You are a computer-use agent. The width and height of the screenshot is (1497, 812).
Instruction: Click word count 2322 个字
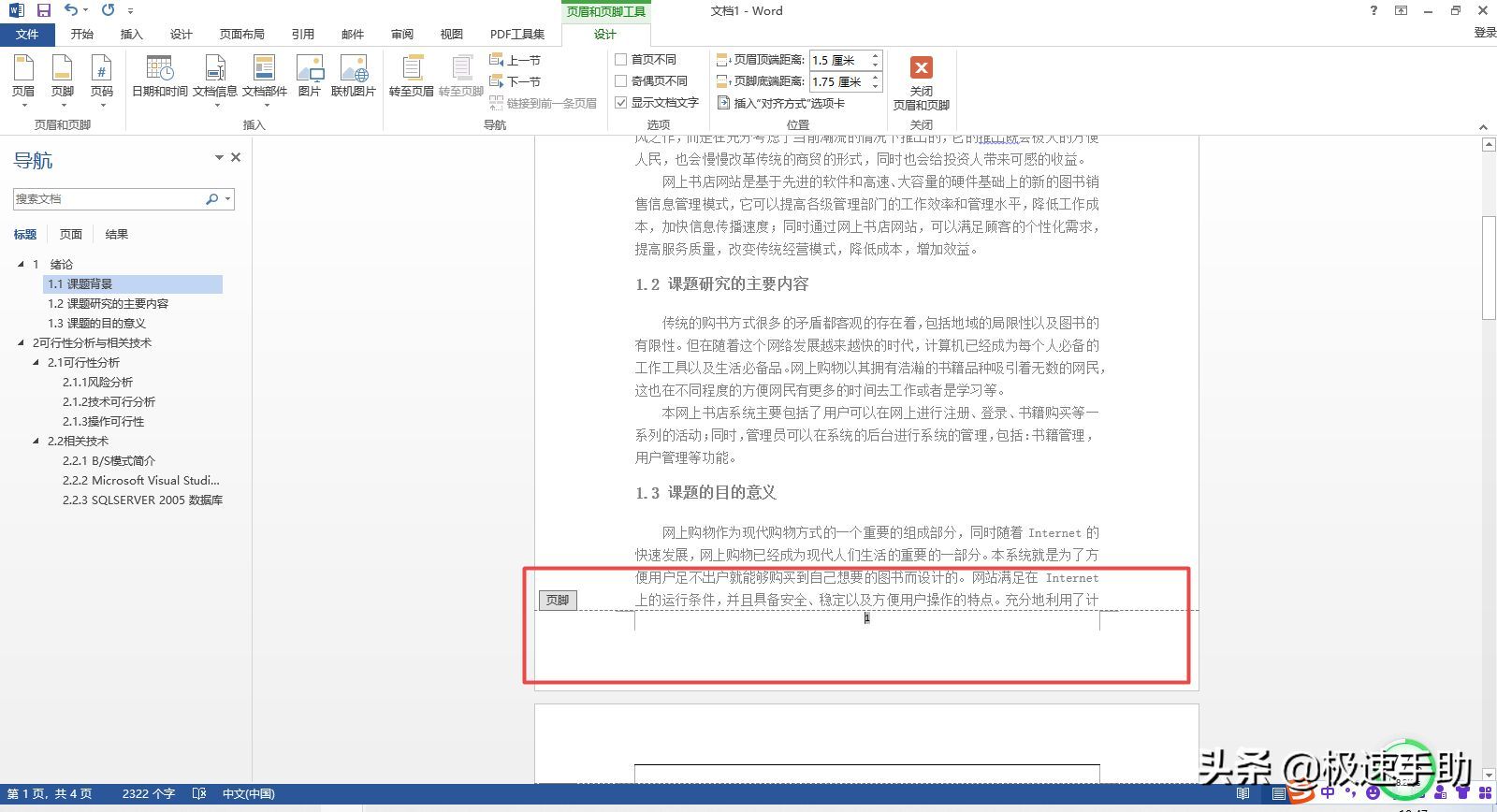148,793
